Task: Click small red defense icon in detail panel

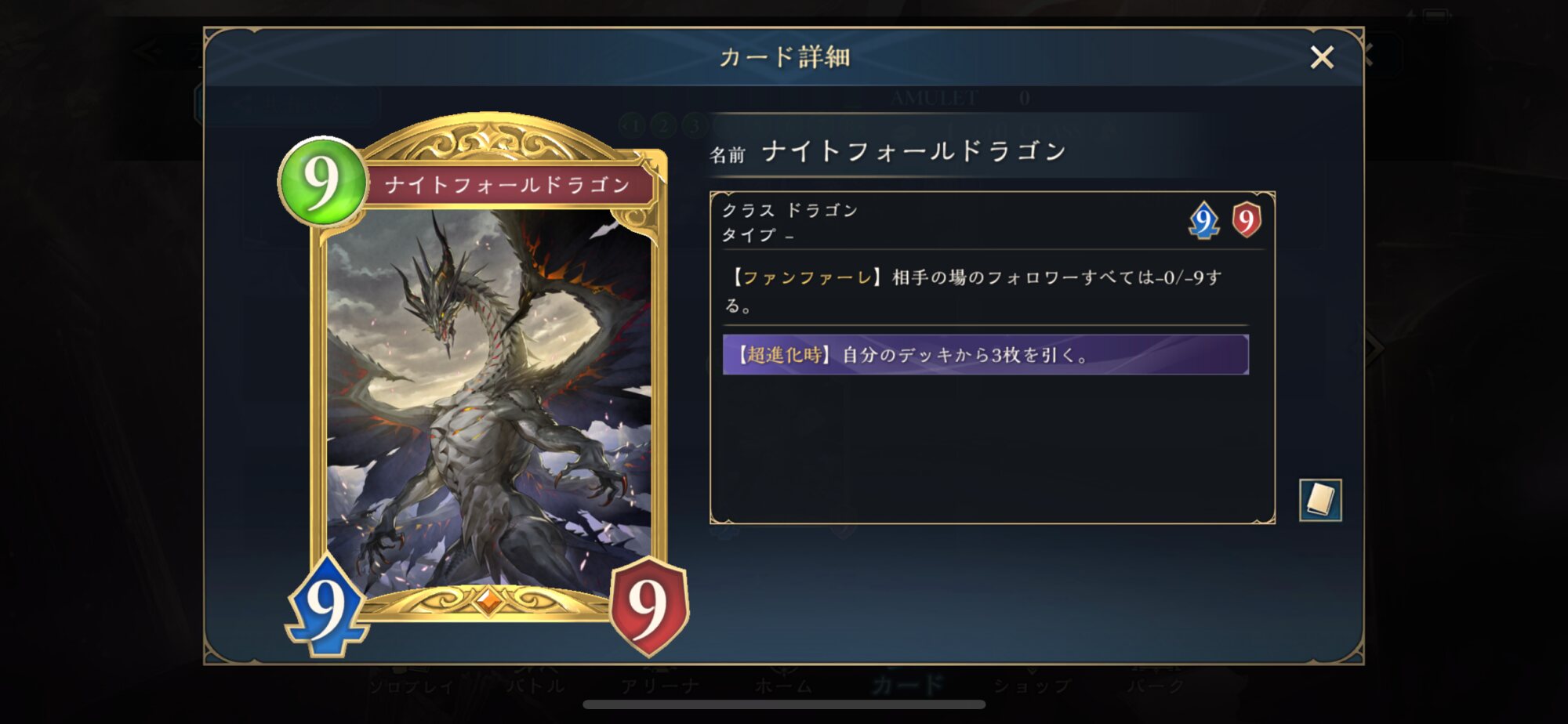Action: coord(1247,220)
